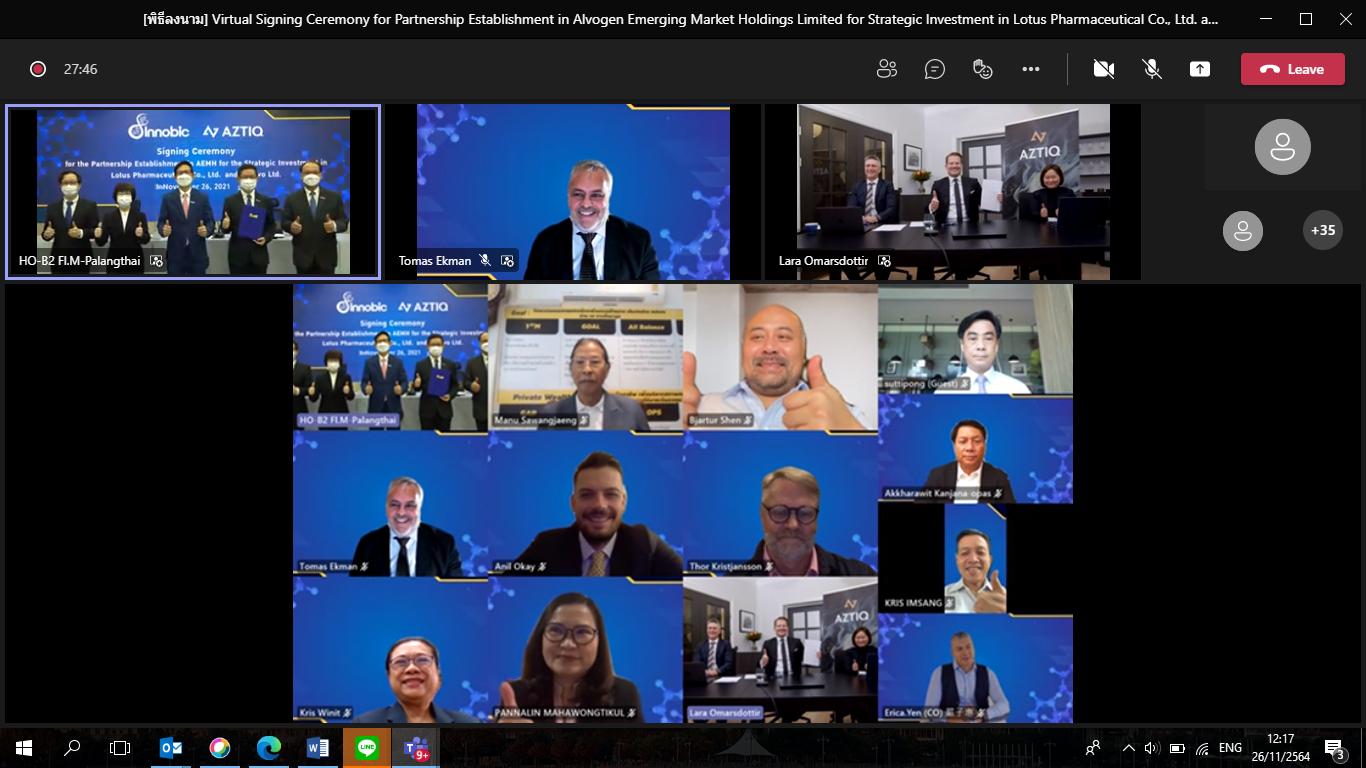The width and height of the screenshot is (1366, 768).
Task: Select Lara Omarsdottir's video in the top strip
Action: pos(953,192)
